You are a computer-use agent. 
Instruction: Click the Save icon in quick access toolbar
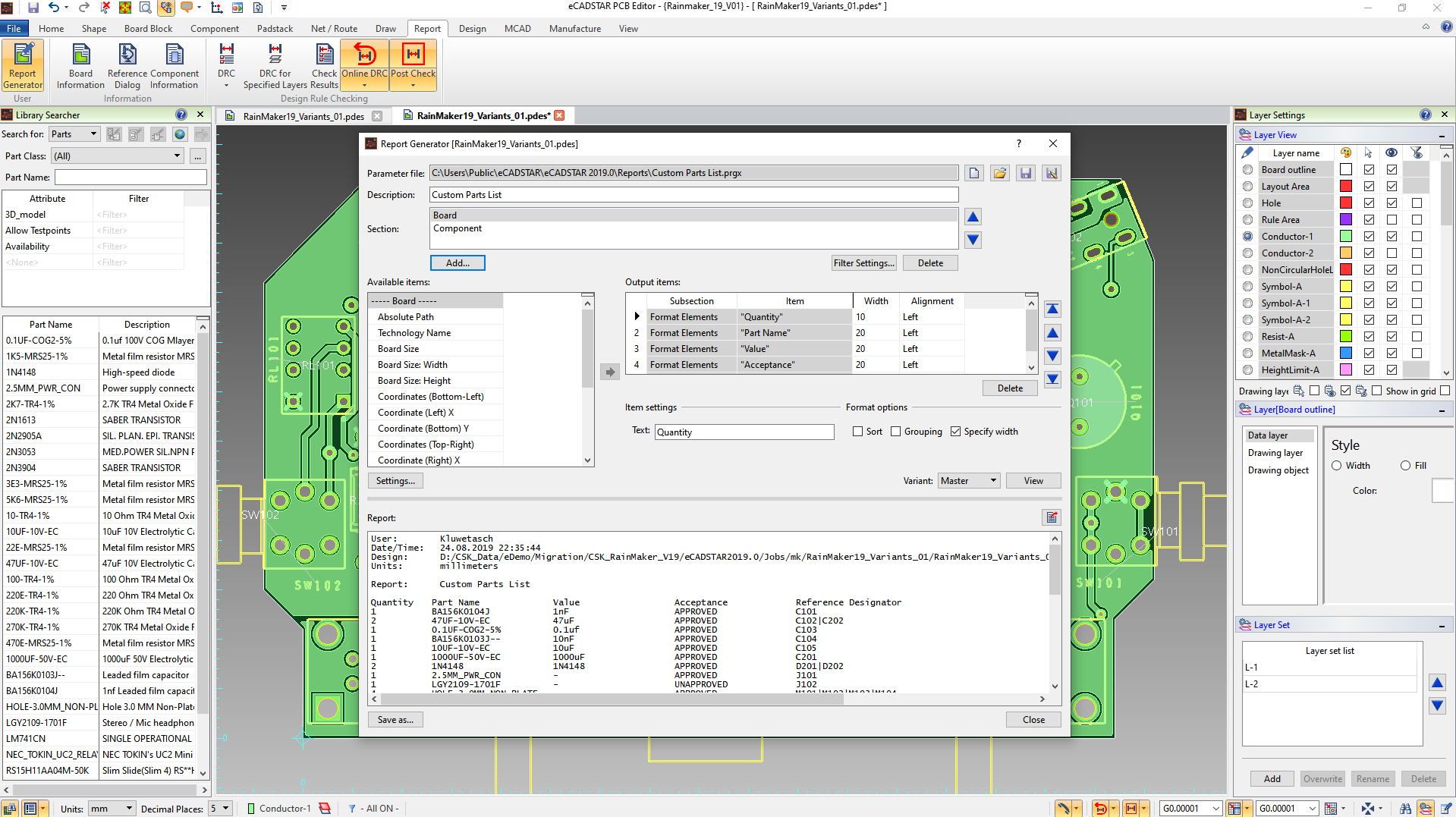tap(33, 8)
